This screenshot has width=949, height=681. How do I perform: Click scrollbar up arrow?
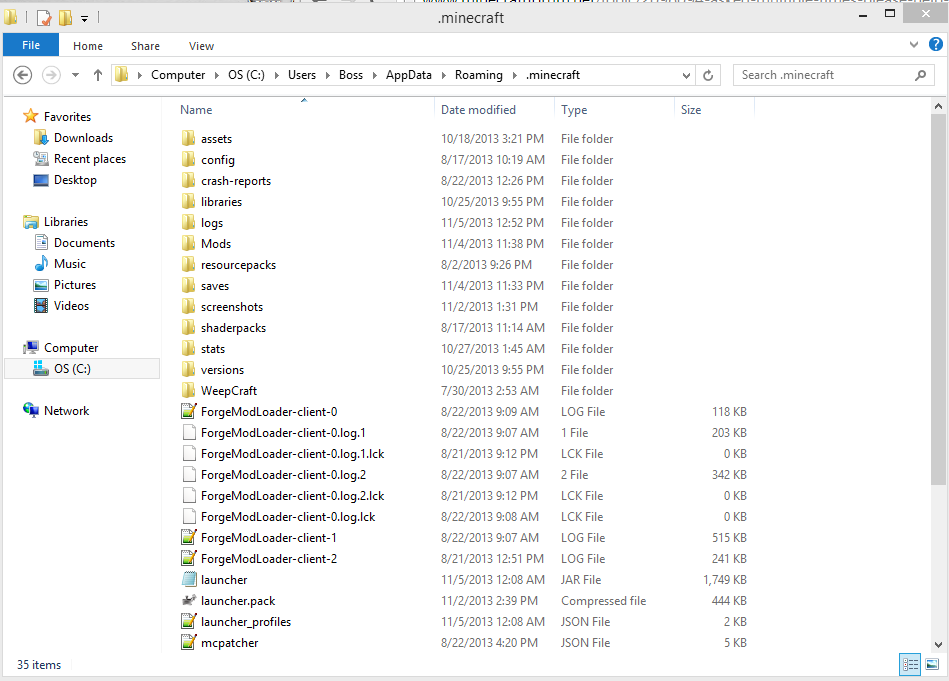(x=938, y=107)
